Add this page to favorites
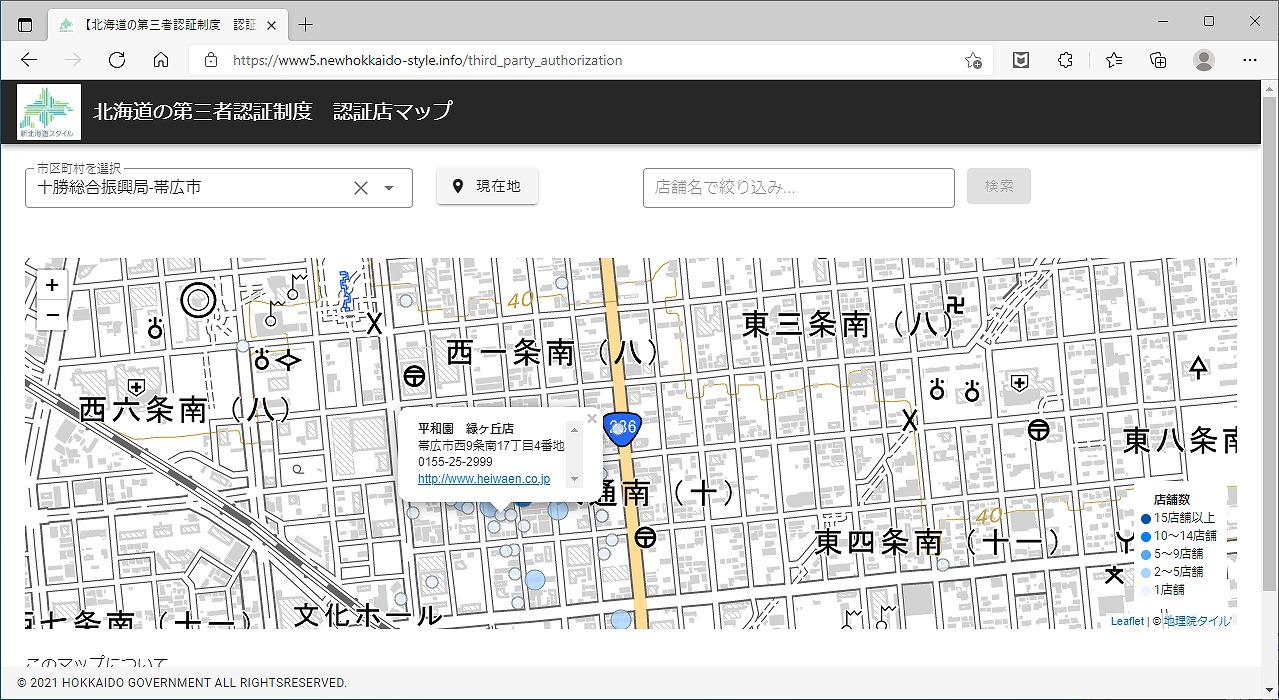Image resolution: width=1279 pixels, height=700 pixels. click(972, 60)
